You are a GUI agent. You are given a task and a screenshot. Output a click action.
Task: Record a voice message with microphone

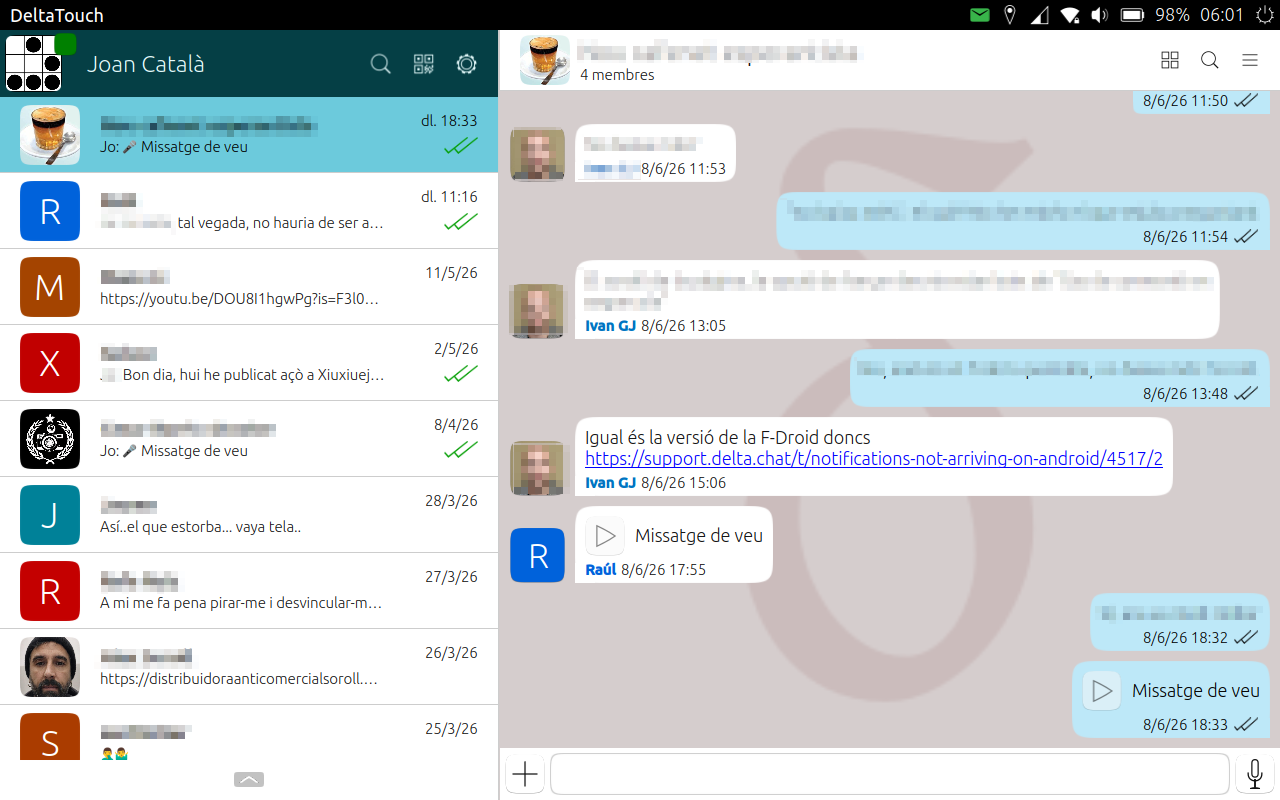click(1255, 774)
